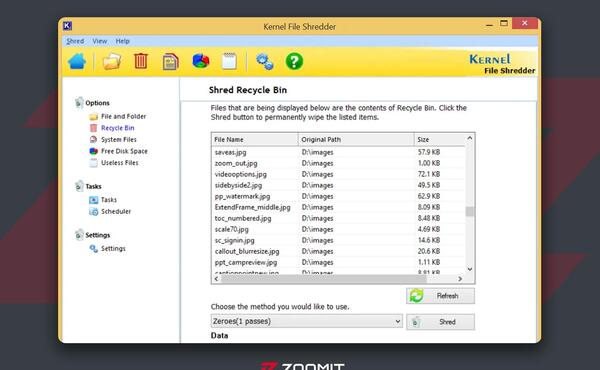Select the red Recycle Bin toolbar icon
600x370 pixels.
(x=141, y=61)
